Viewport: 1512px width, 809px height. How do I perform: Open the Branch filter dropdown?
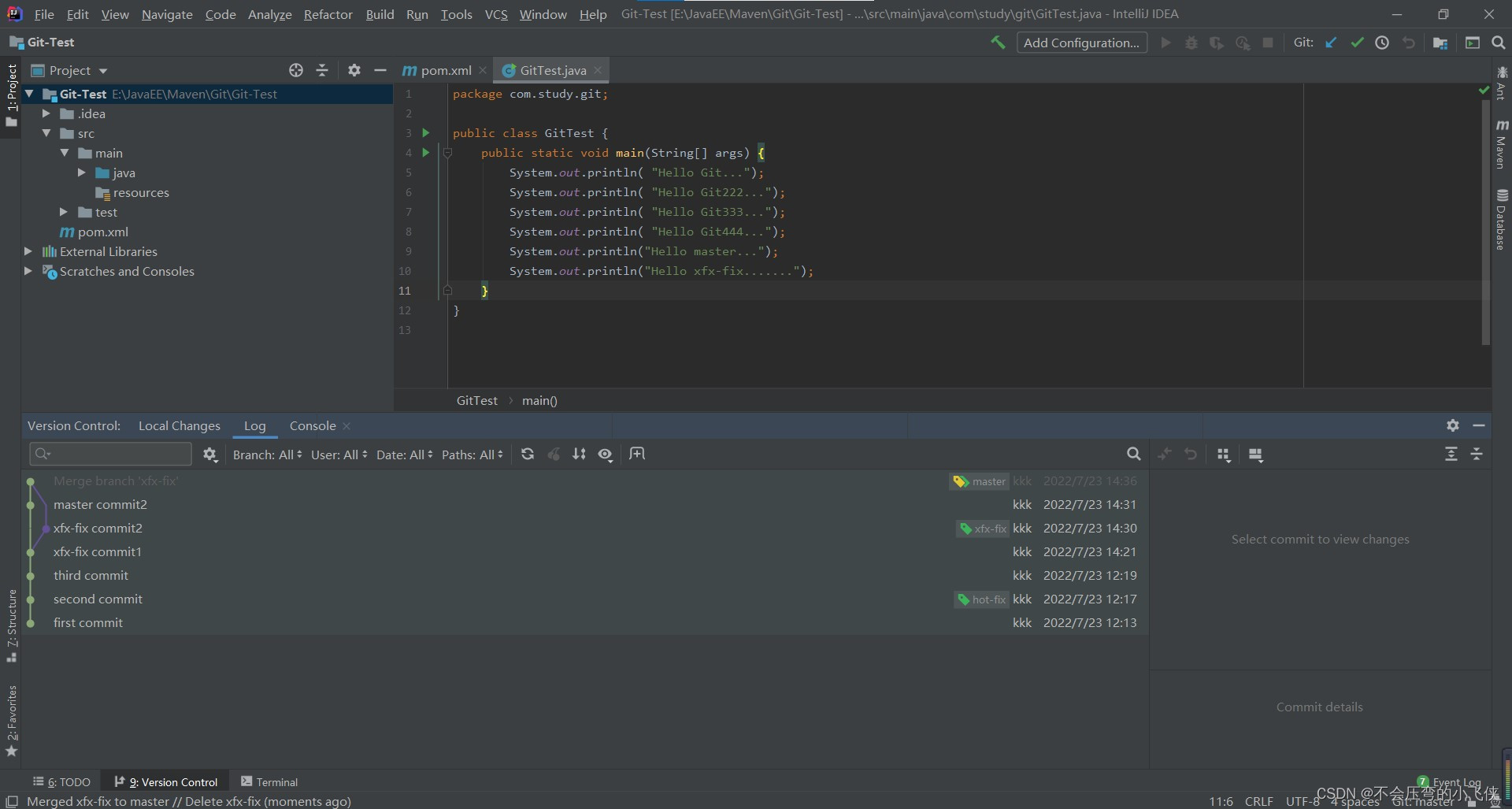pyautogui.click(x=267, y=455)
